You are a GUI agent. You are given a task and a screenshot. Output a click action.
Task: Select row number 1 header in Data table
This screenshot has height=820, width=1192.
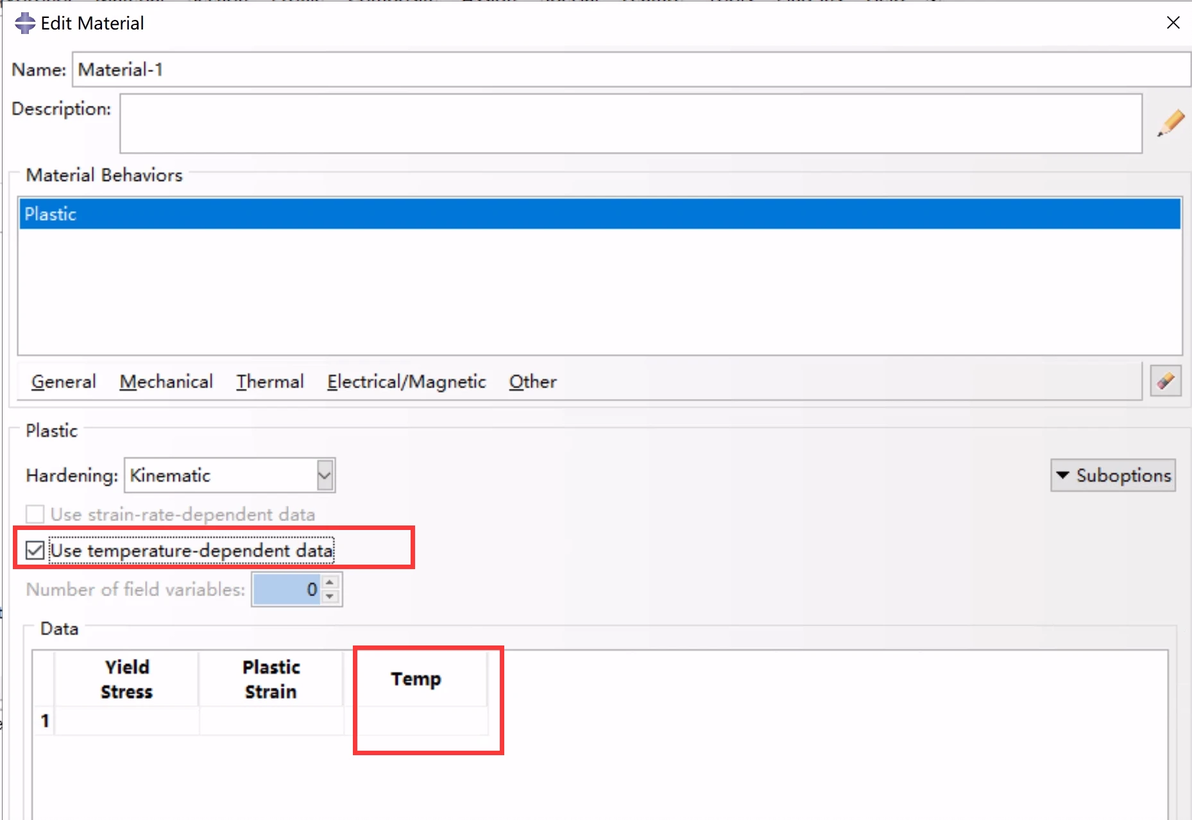tap(45, 720)
